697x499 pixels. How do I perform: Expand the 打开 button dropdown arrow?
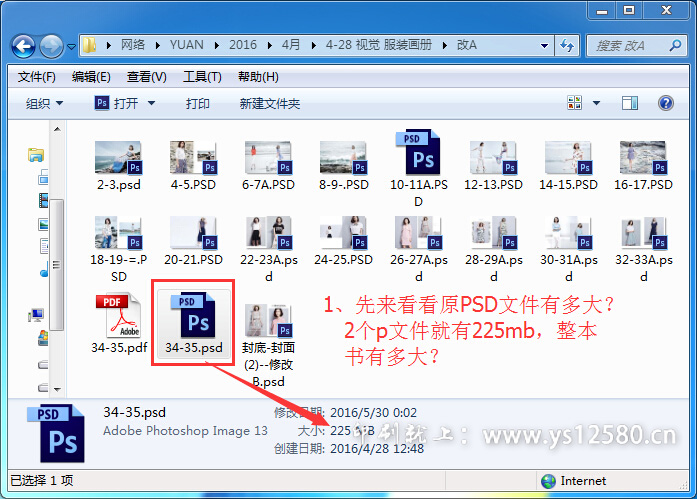[152, 104]
